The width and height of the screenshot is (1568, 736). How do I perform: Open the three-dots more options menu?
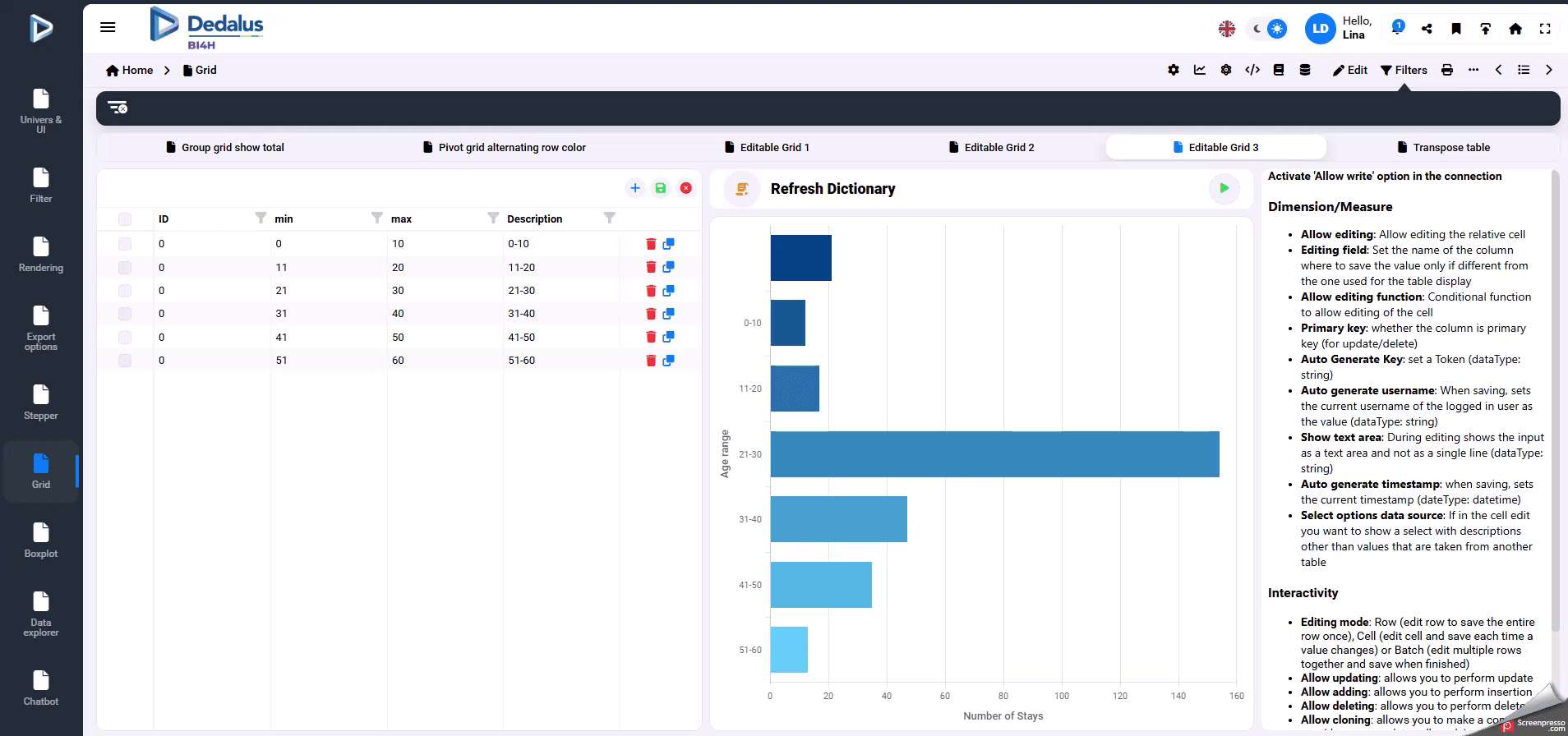(1473, 70)
